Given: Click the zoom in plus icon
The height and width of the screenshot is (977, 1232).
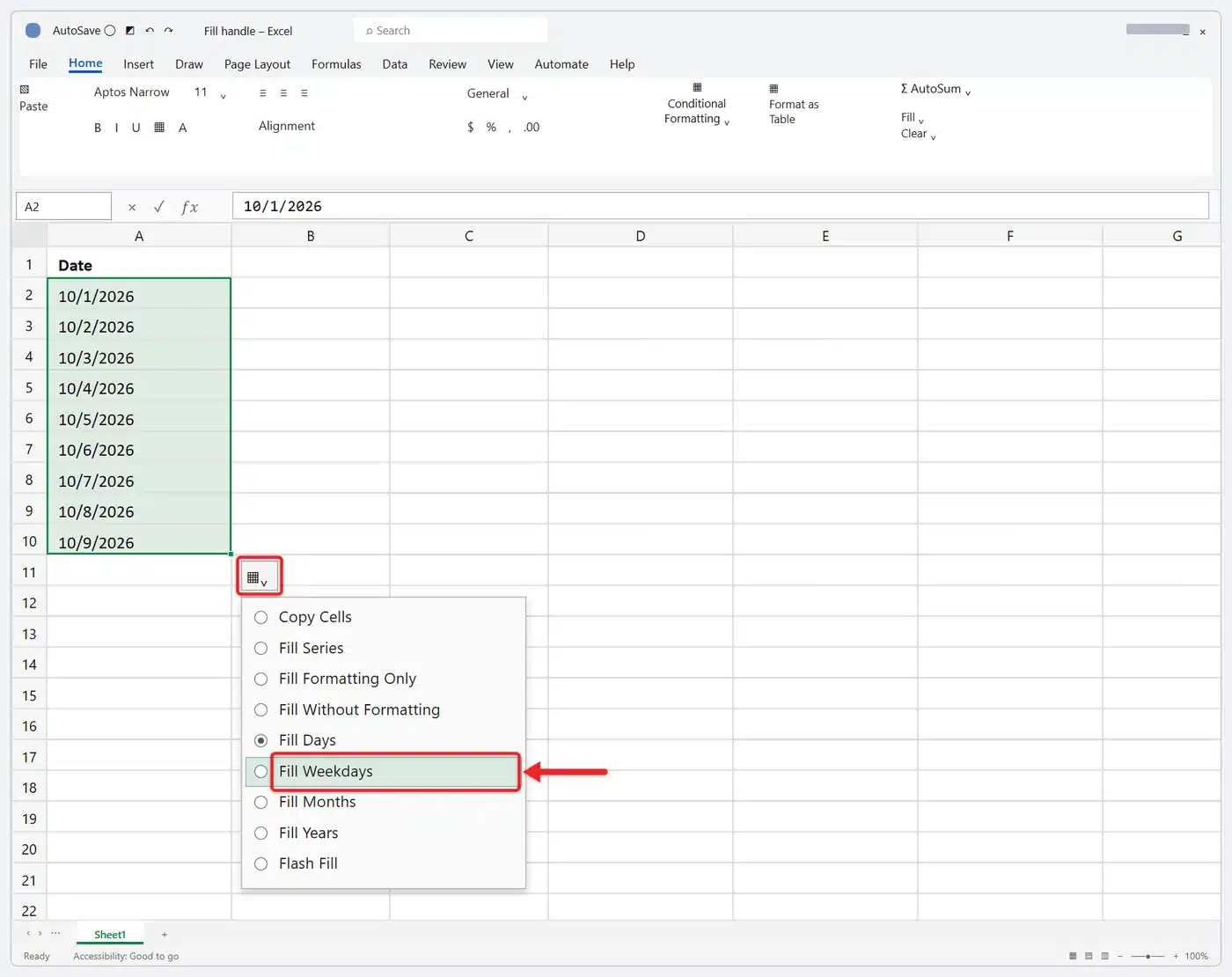Looking at the screenshot, I should (1176, 956).
